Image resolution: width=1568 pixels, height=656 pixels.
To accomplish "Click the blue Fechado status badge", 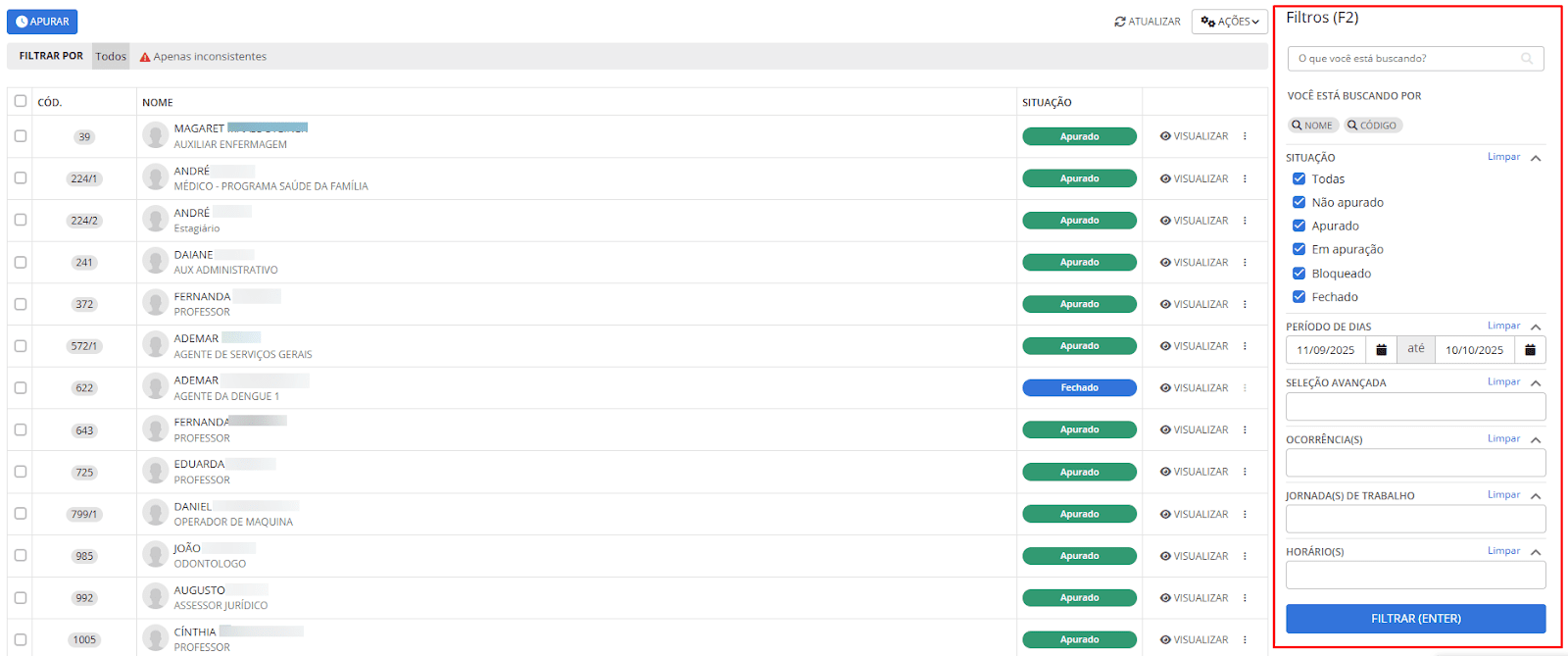I will pos(1079,388).
